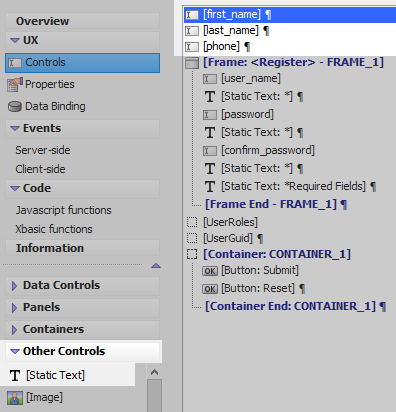Image resolution: width=396 pixels, height=412 pixels.
Task: Collapse the Events section arrow
Action: coord(15,129)
